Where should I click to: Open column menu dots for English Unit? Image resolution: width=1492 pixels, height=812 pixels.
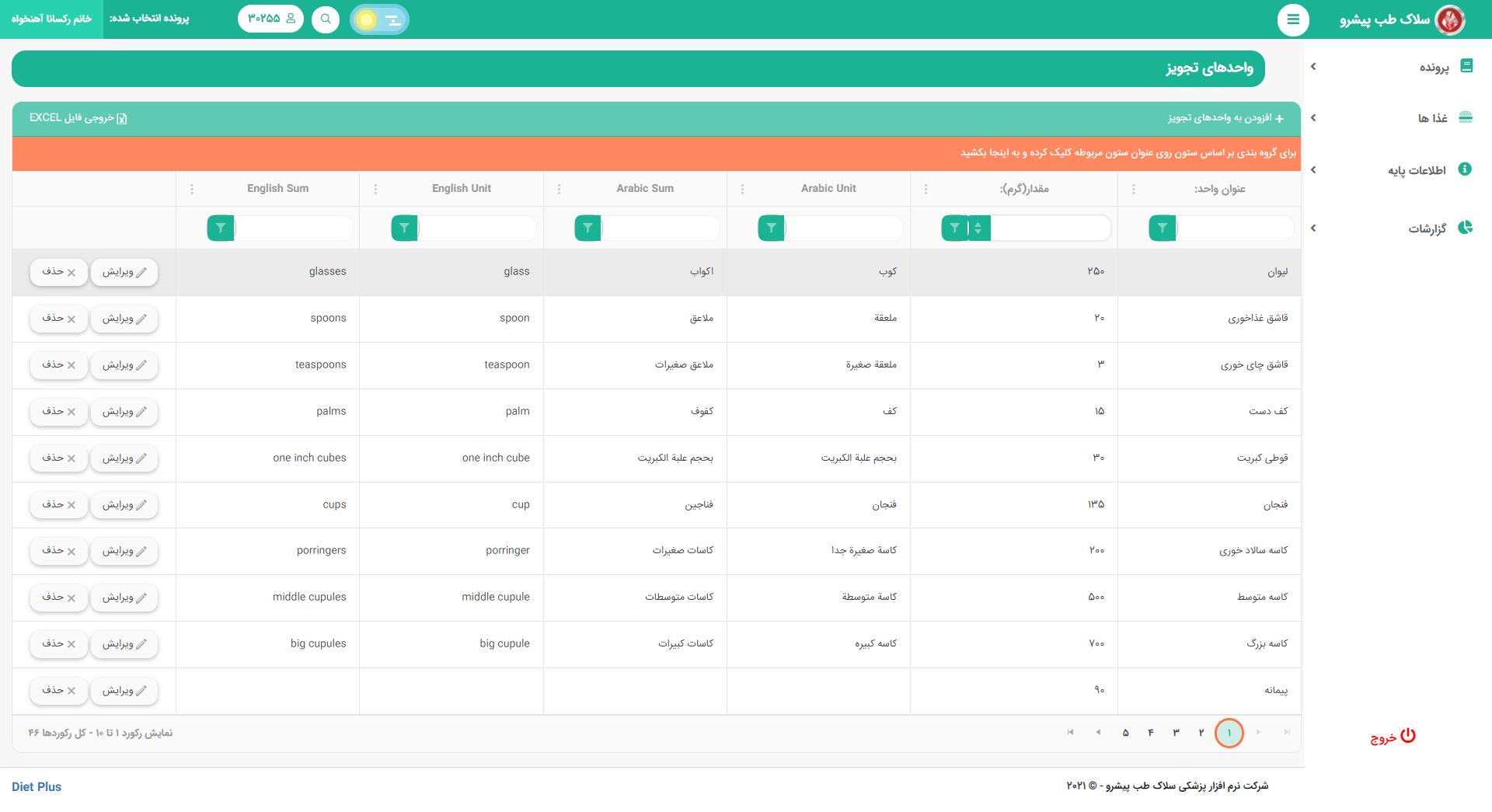pyautogui.click(x=375, y=189)
